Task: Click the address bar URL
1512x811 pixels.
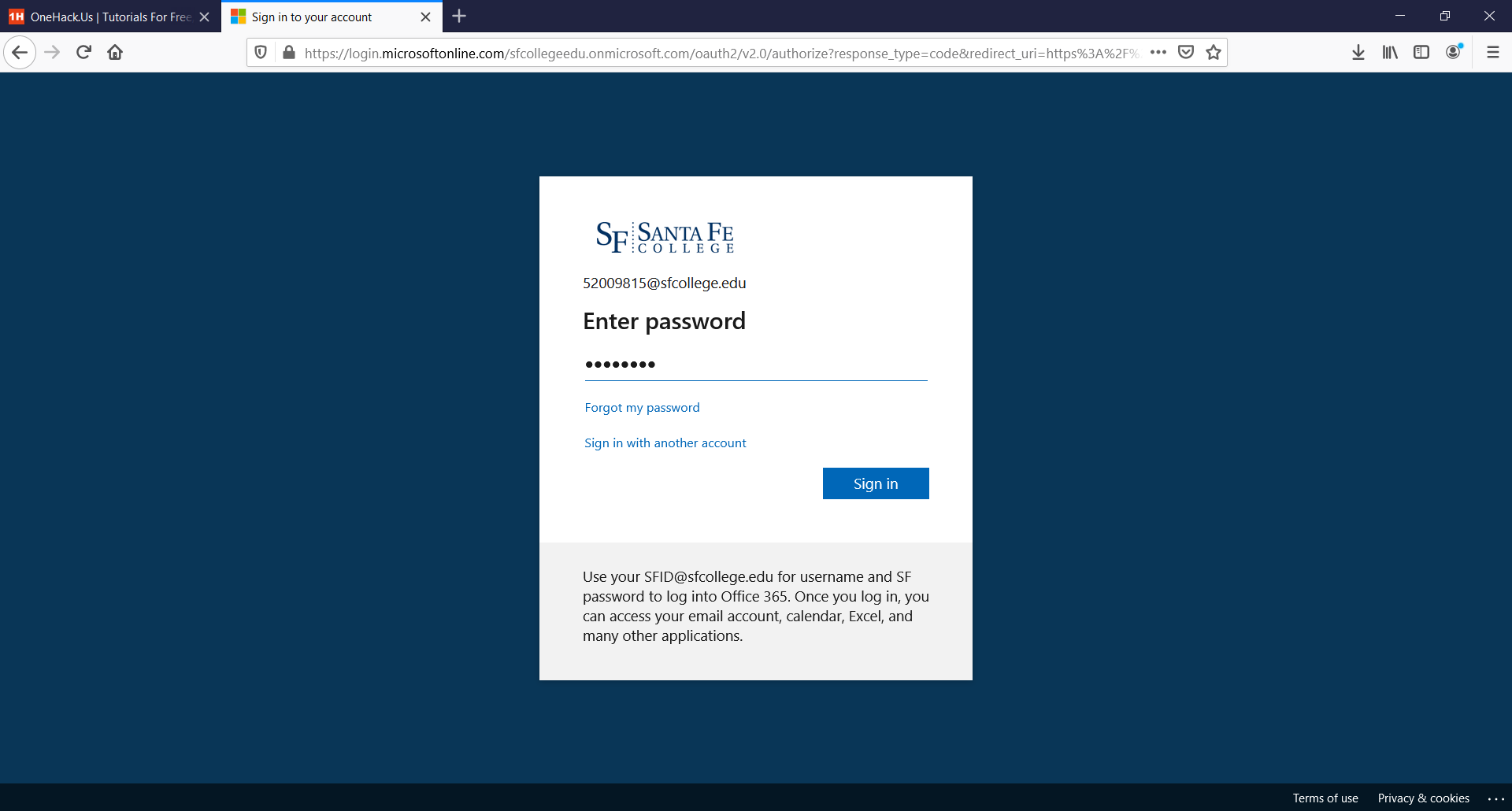Action: tap(721, 53)
